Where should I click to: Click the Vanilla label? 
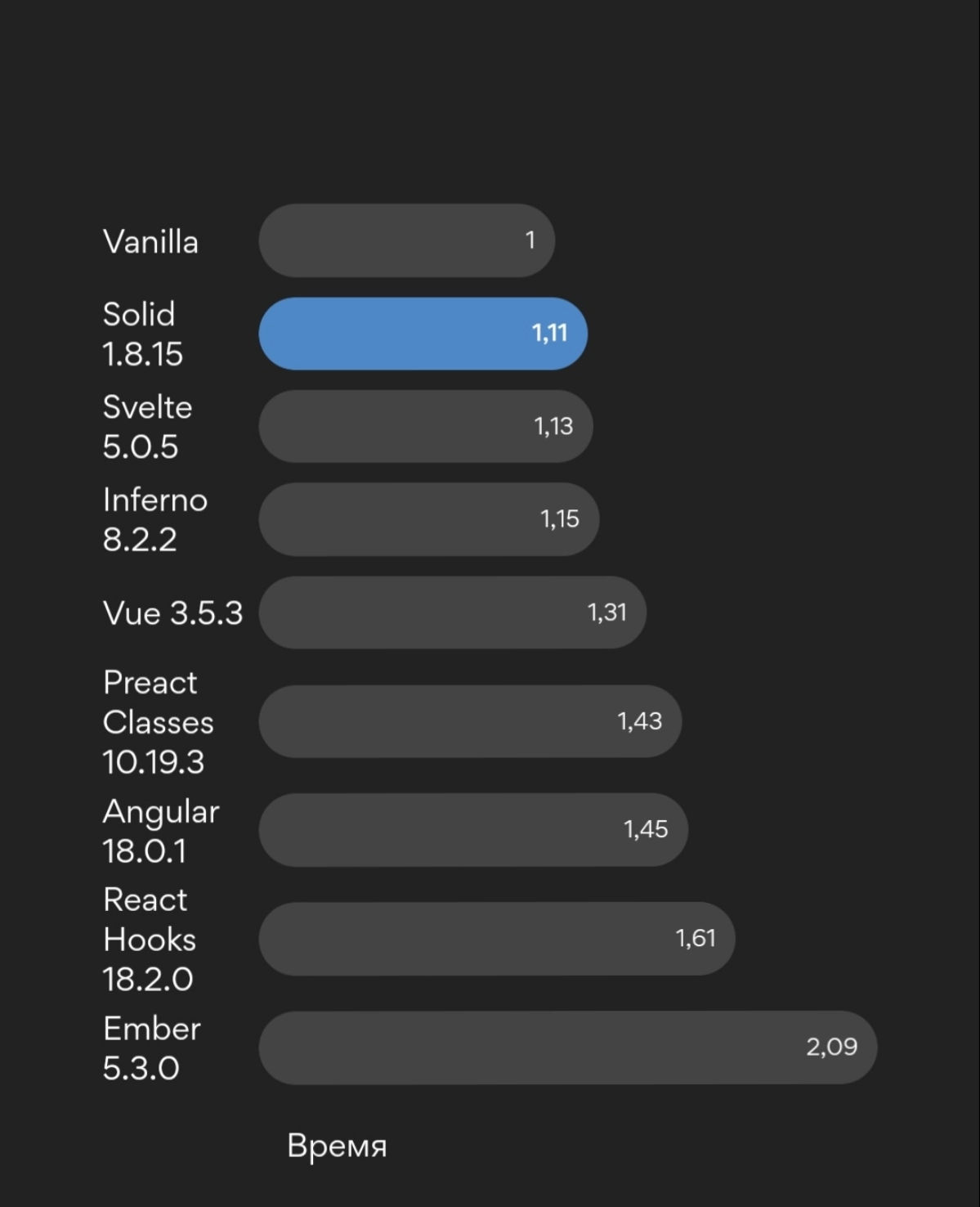click(x=150, y=242)
